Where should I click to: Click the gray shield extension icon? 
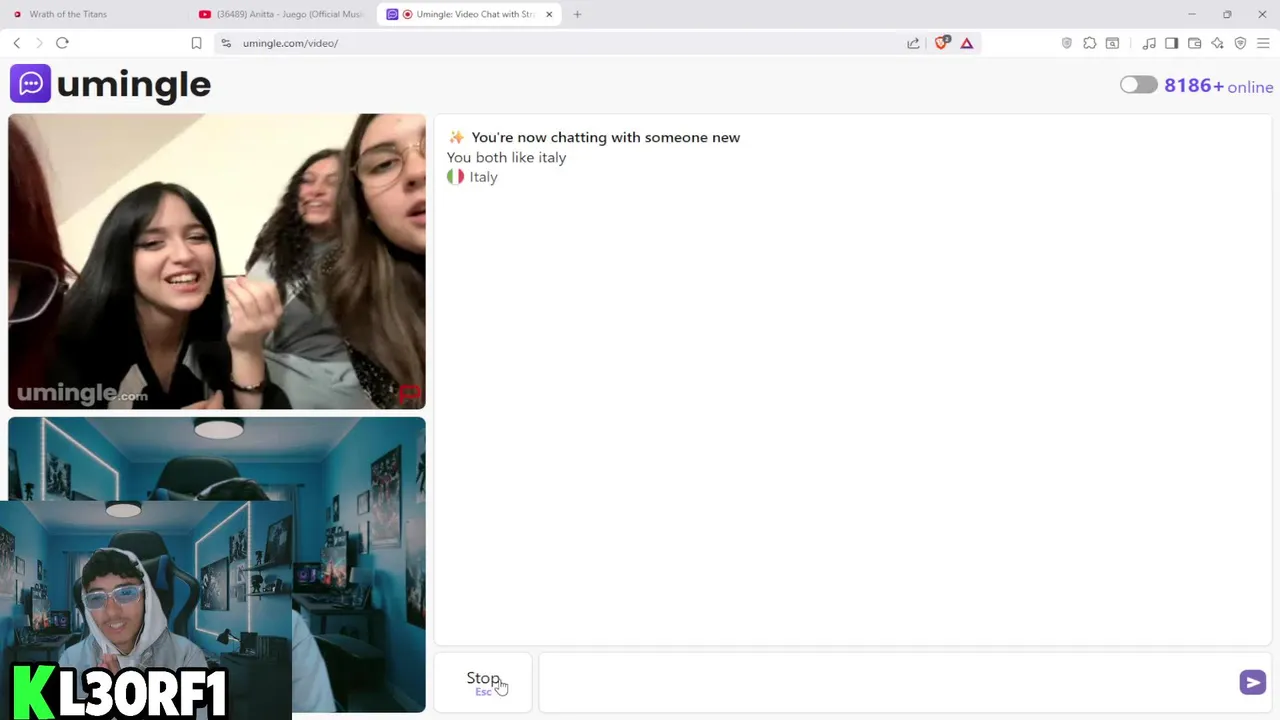click(x=1066, y=43)
